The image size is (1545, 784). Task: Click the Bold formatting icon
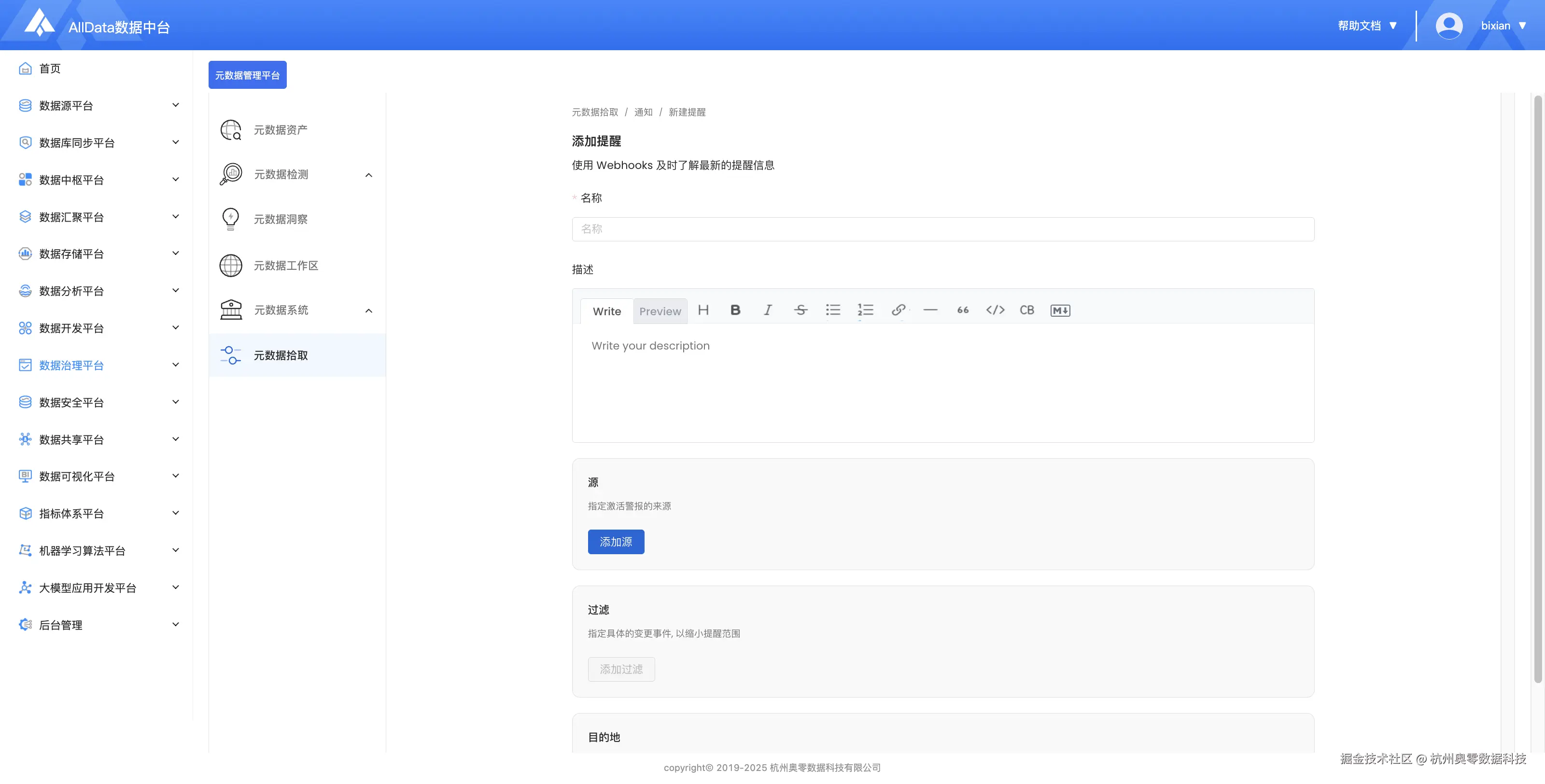pyautogui.click(x=735, y=310)
